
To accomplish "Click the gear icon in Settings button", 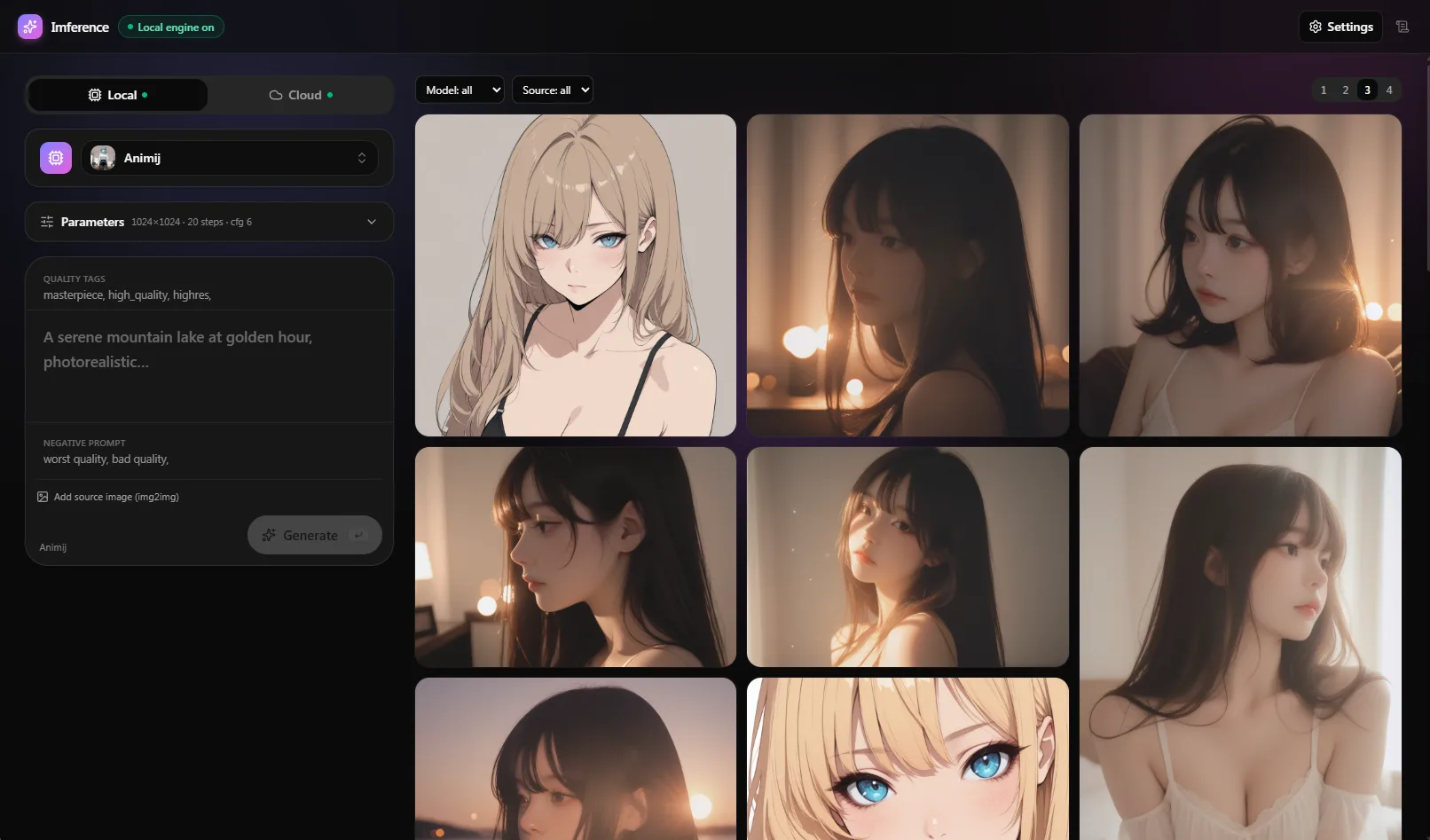I will [x=1316, y=27].
